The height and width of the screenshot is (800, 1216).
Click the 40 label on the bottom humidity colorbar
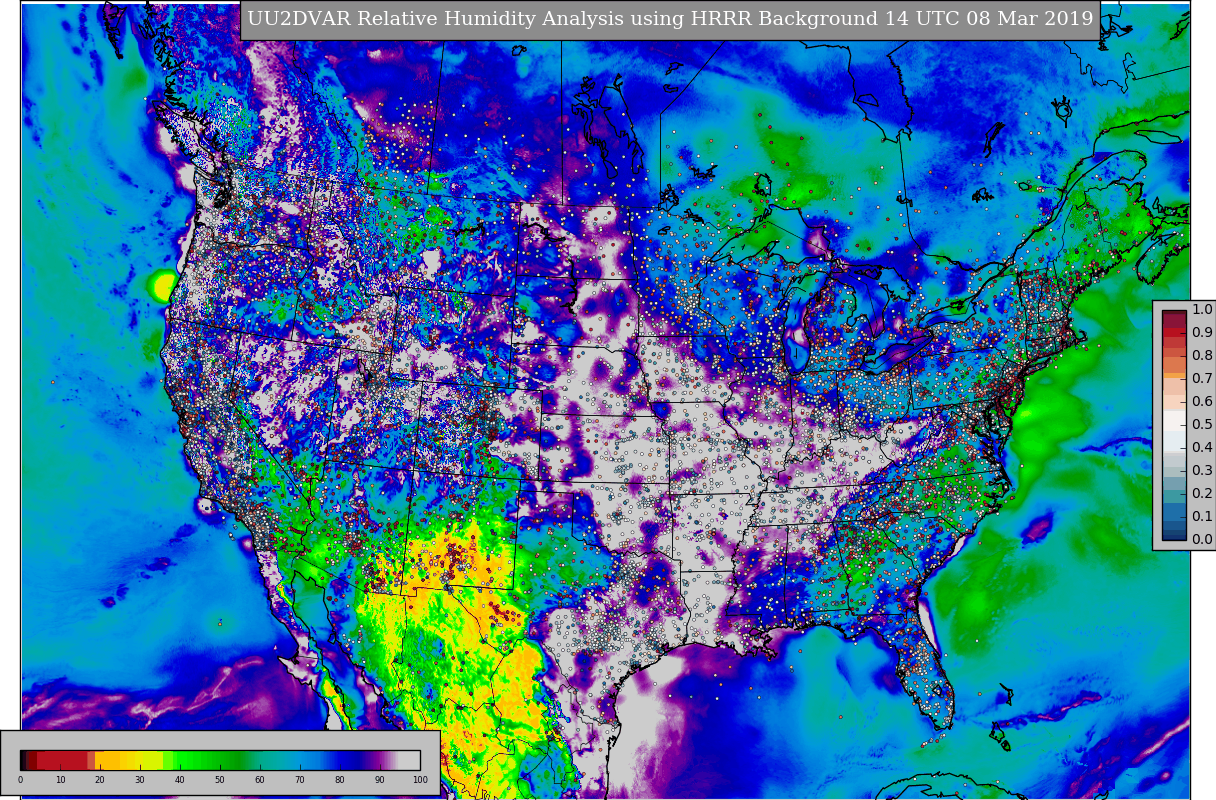click(x=180, y=779)
